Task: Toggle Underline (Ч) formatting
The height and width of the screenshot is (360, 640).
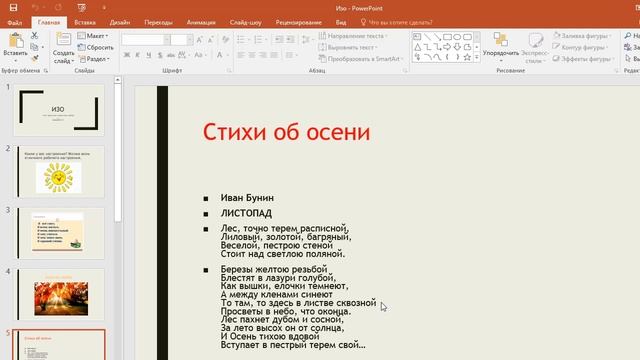Action: tap(149, 55)
